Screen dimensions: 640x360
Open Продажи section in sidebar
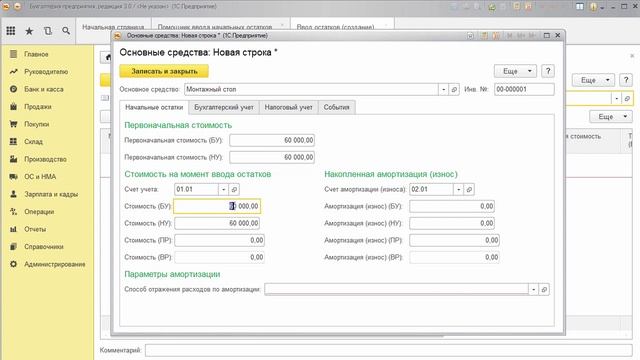38,107
